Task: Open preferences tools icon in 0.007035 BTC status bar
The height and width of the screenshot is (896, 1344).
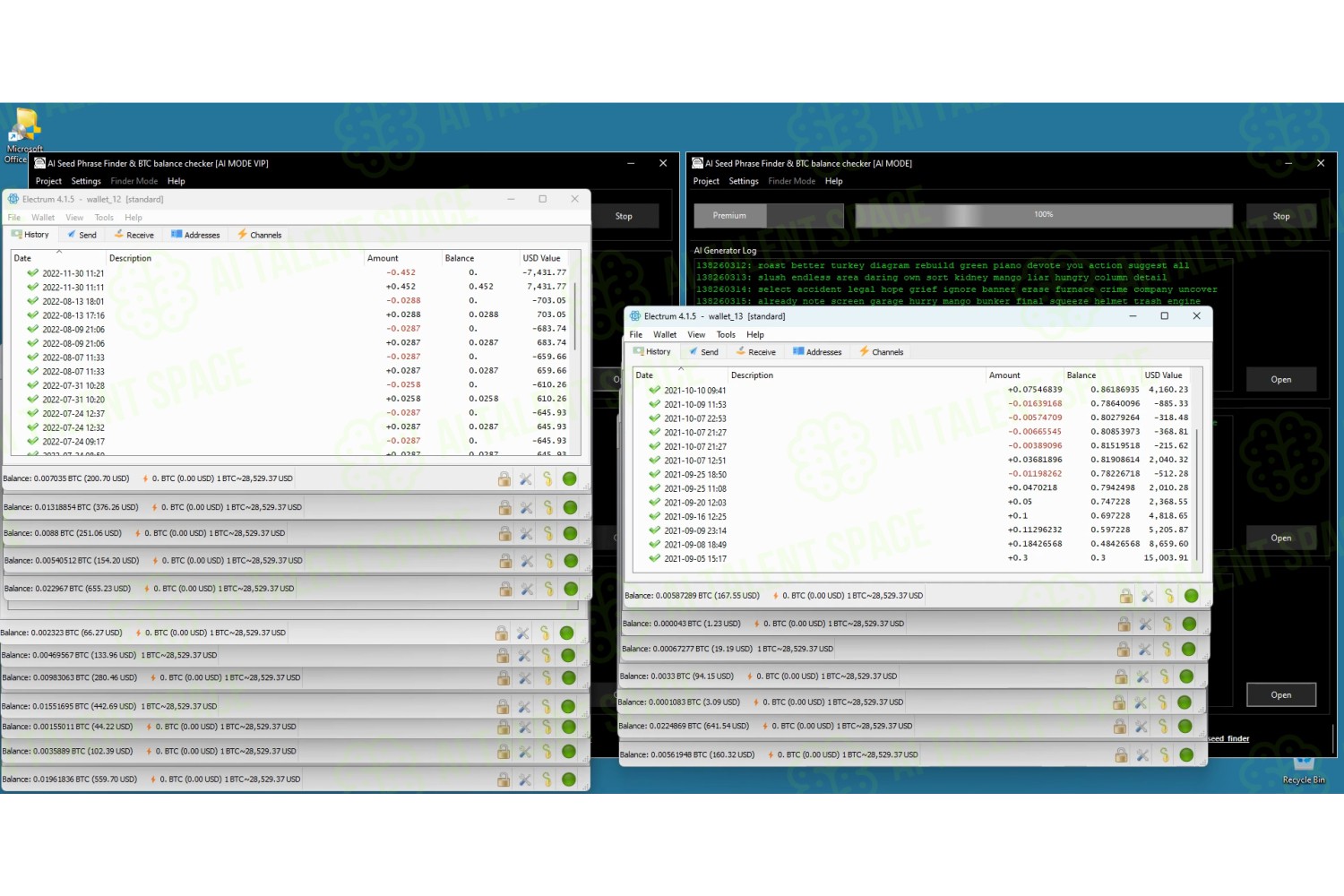Action: (526, 479)
